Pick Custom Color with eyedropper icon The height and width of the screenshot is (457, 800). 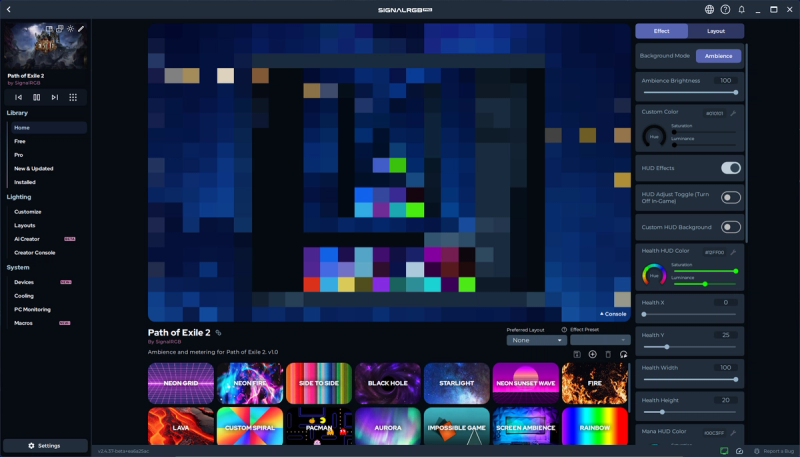(x=733, y=113)
